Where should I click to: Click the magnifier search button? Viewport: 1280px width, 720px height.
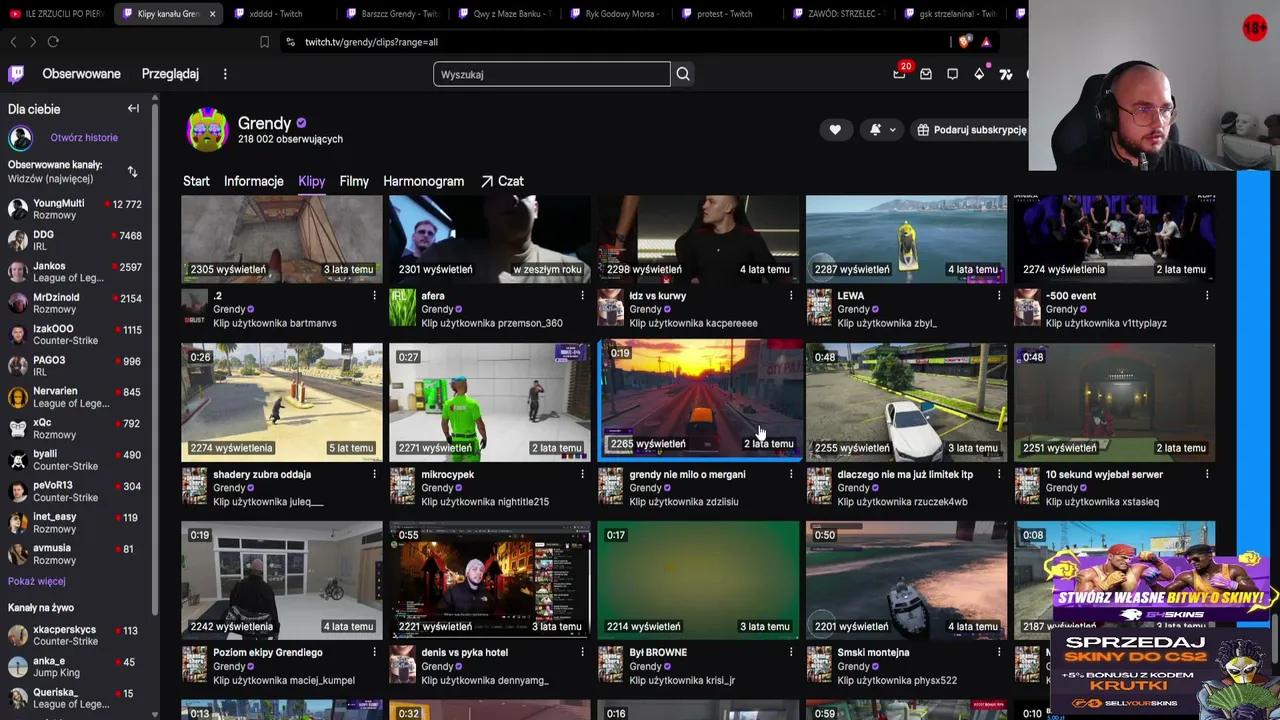pos(683,74)
